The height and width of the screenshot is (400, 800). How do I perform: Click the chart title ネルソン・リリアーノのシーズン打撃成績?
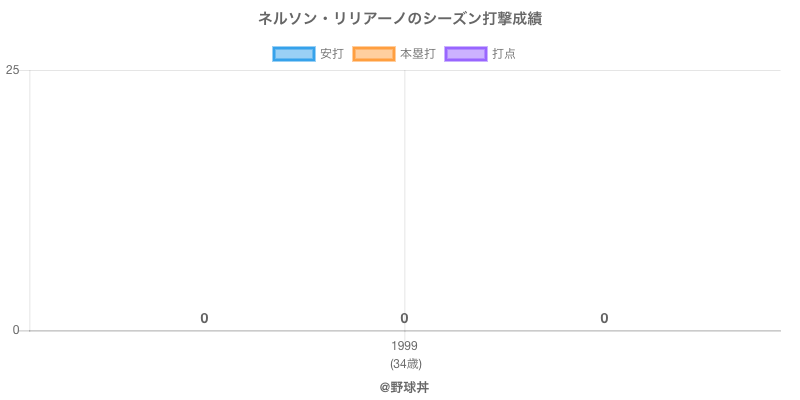point(400,19)
